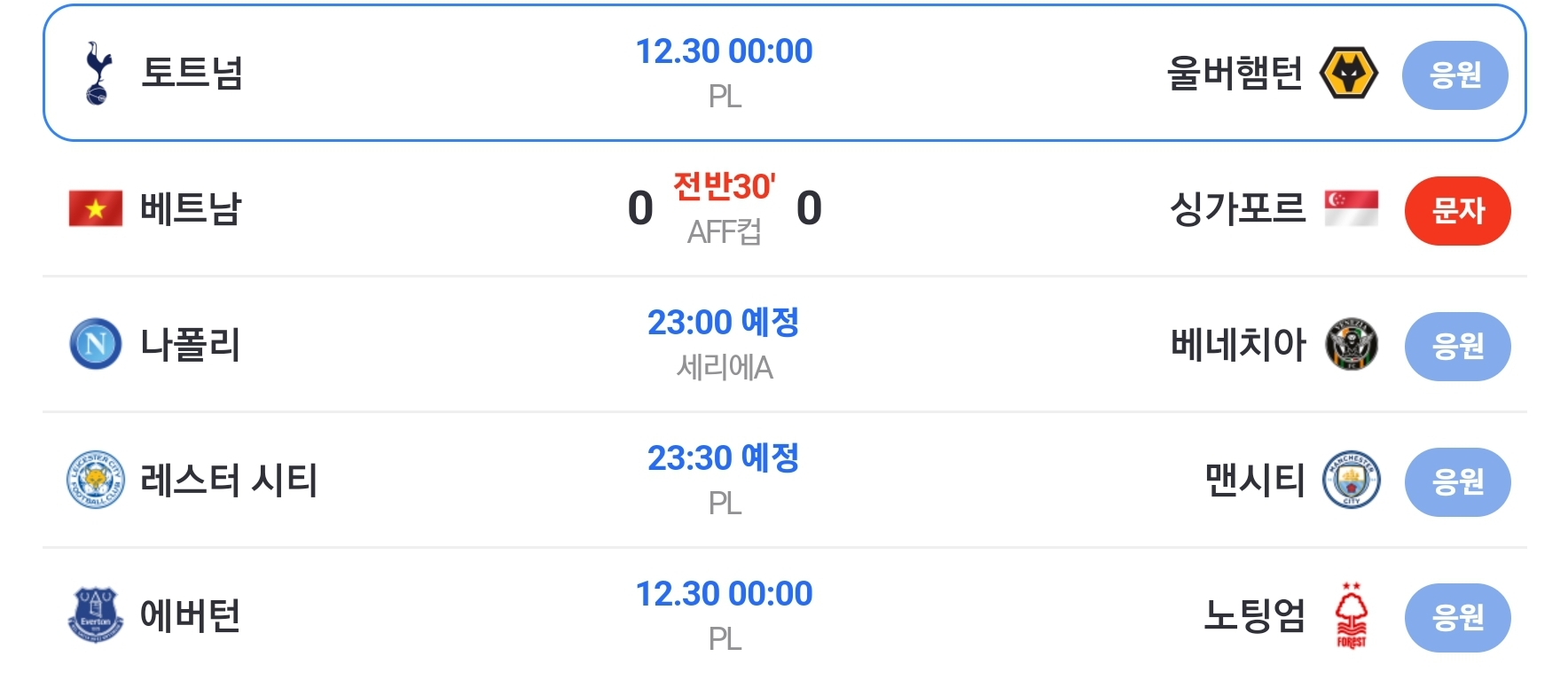Click the Nottingham Forest logo

click(x=1351, y=616)
